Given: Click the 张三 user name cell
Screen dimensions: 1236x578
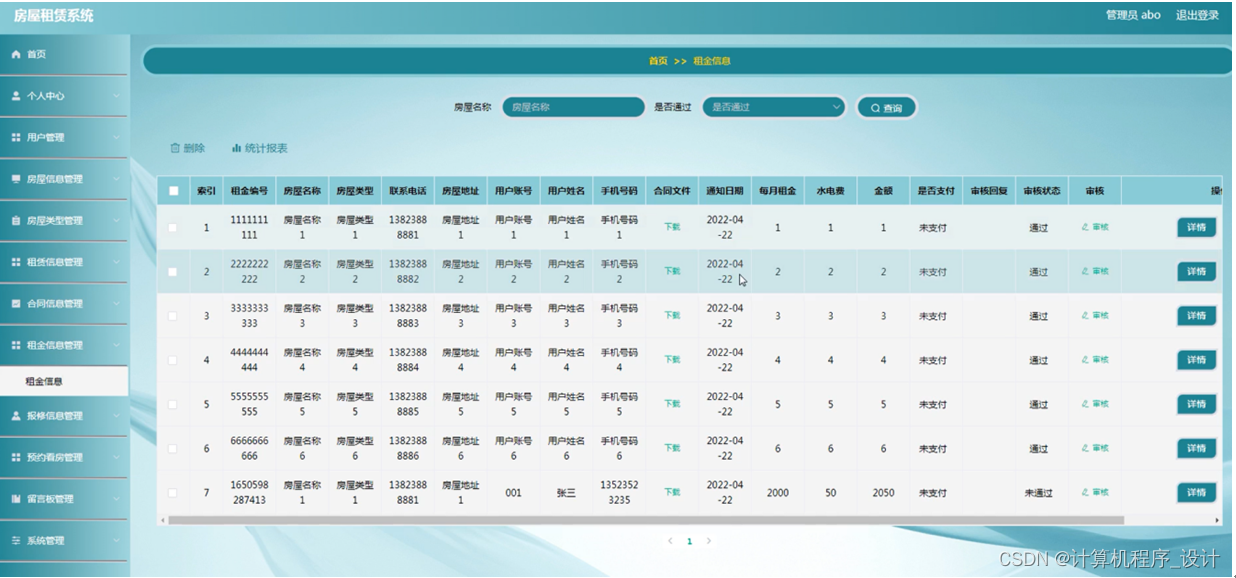Looking at the screenshot, I should tap(566, 492).
